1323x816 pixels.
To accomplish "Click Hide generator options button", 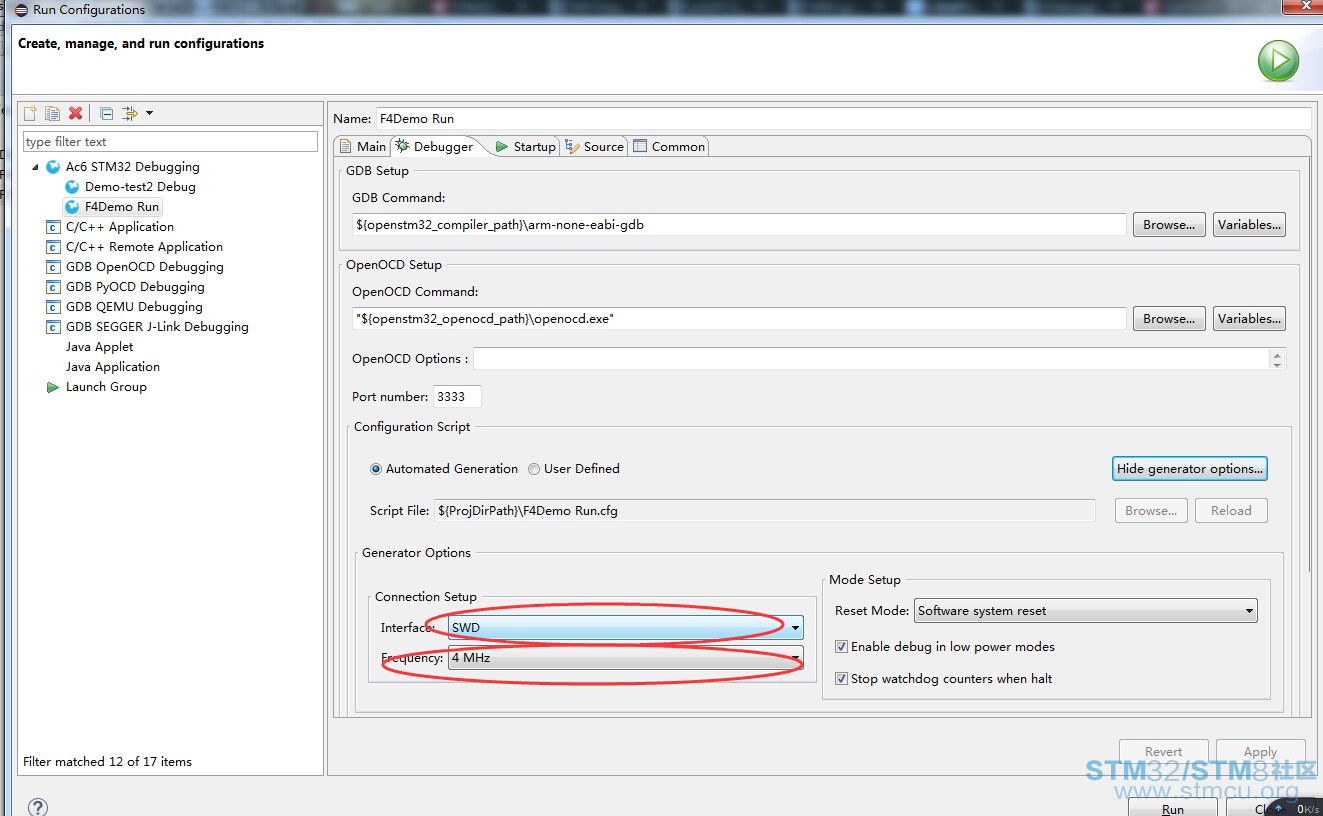I will [1190, 469].
